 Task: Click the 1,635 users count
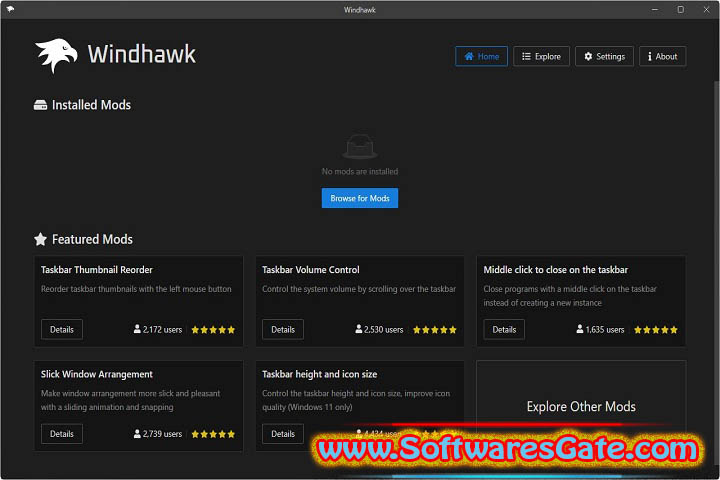pos(605,330)
